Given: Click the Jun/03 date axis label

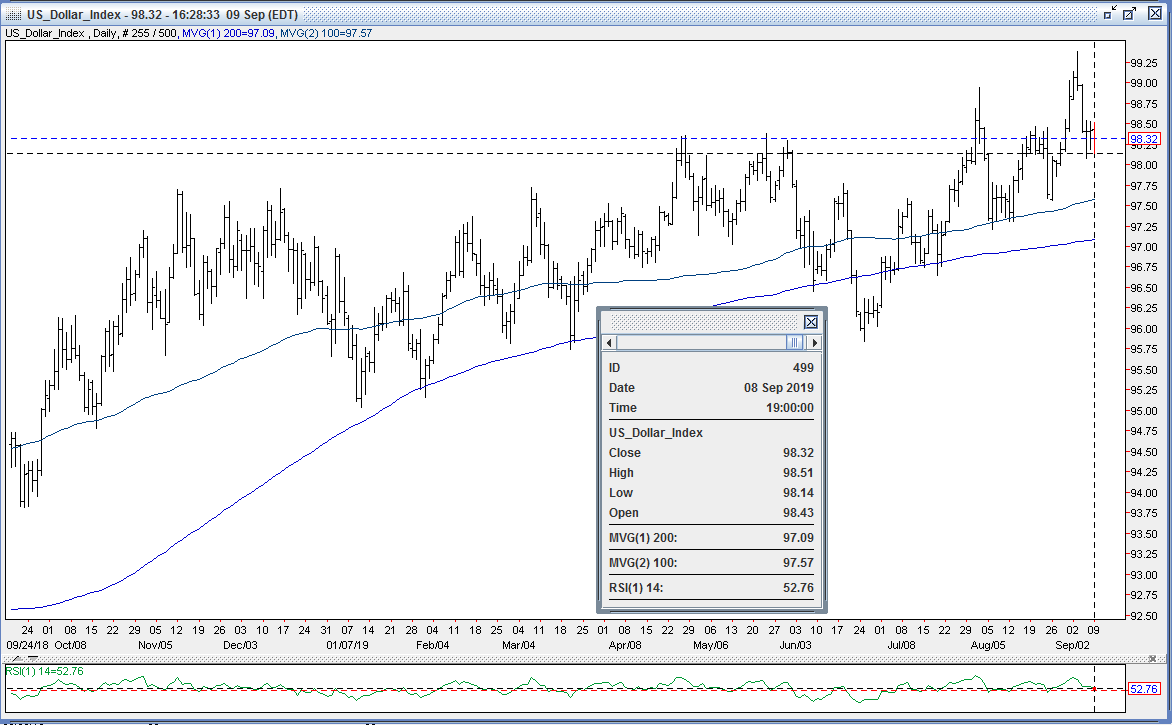Looking at the screenshot, I should [795, 645].
